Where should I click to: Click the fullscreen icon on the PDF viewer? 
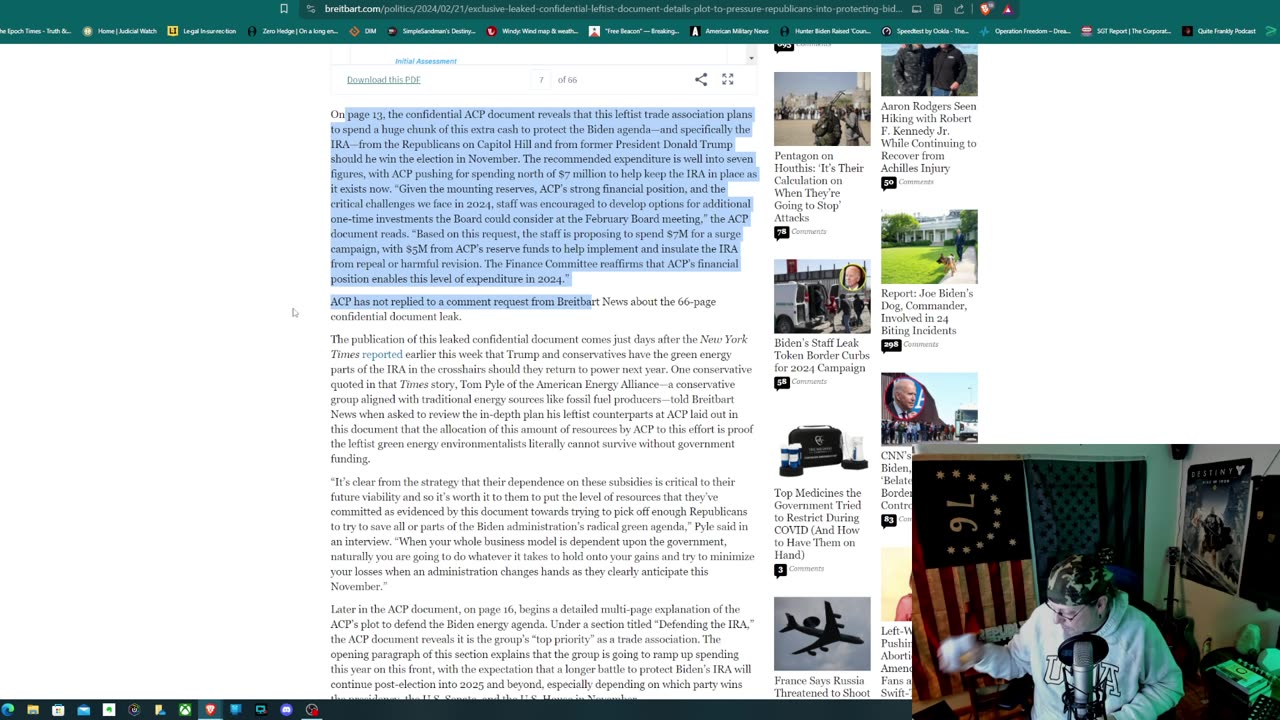[728, 79]
